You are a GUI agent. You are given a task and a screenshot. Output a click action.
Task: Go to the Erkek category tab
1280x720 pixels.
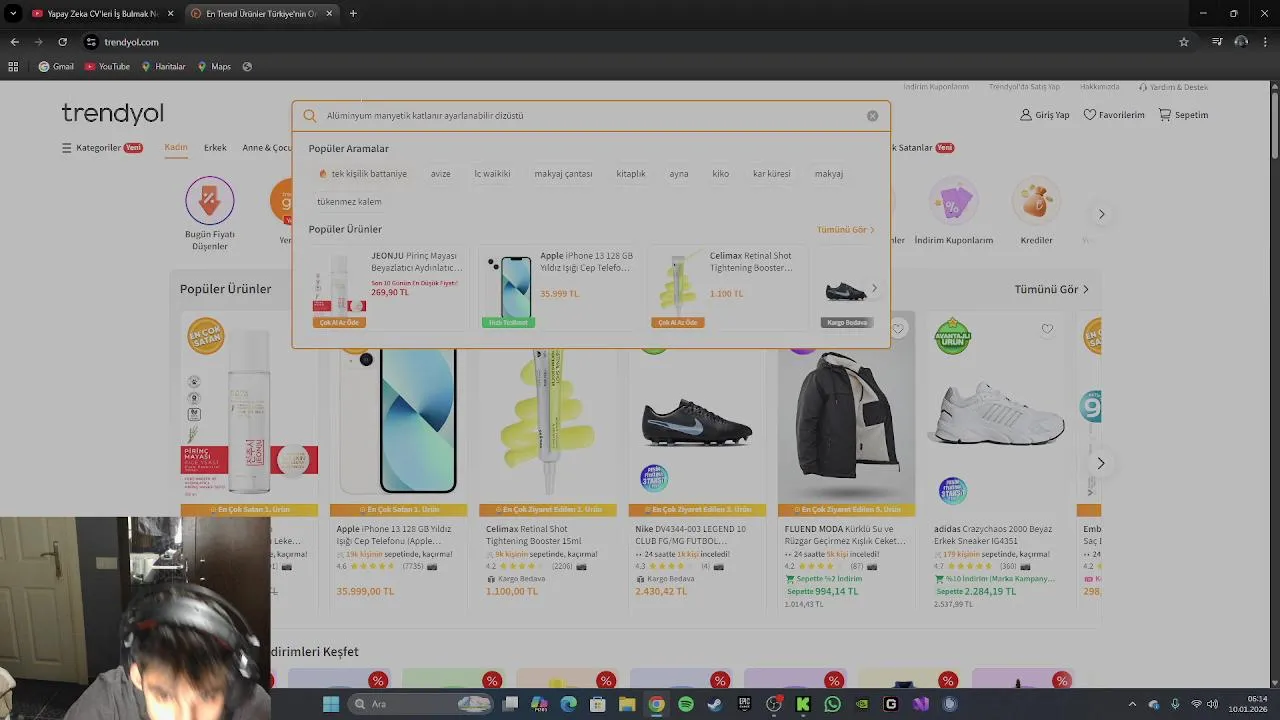click(215, 148)
